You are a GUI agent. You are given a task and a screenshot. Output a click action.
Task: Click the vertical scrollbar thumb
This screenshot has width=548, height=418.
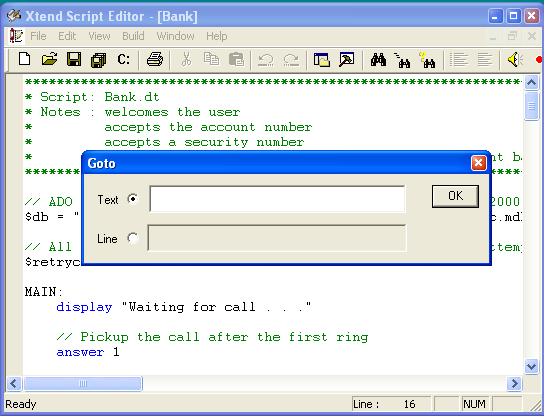[x=532, y=106]
